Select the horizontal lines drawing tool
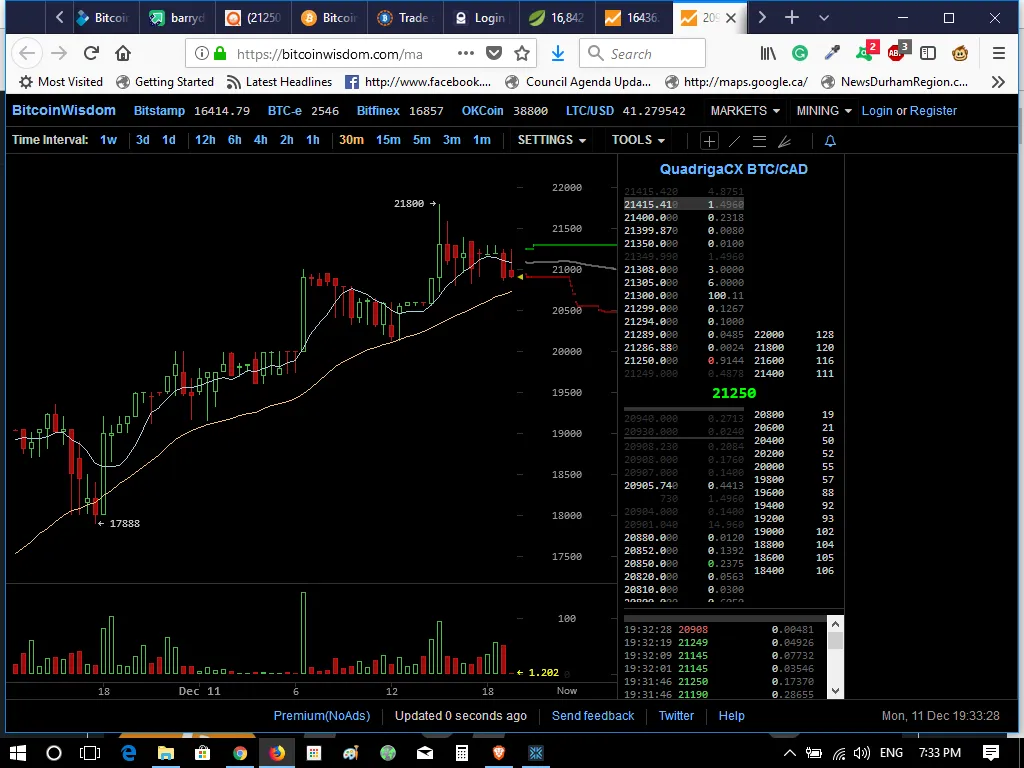1024x768 pixels. tap(759, 140)
